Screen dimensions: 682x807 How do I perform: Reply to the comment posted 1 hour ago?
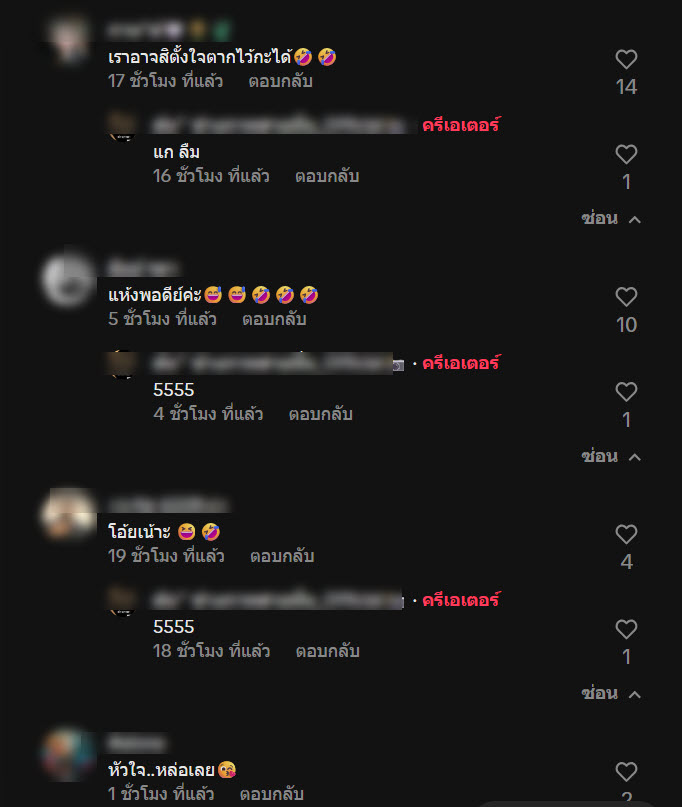272,794
